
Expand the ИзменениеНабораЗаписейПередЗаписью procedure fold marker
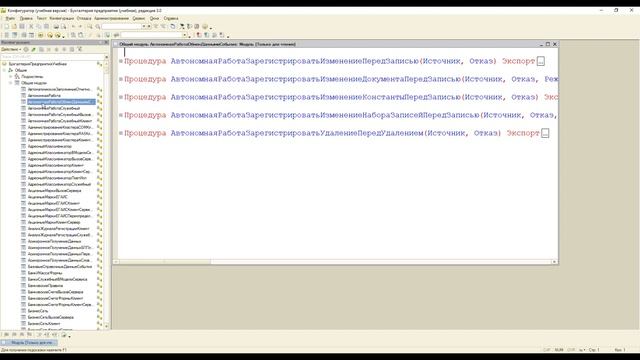[121, 115]
